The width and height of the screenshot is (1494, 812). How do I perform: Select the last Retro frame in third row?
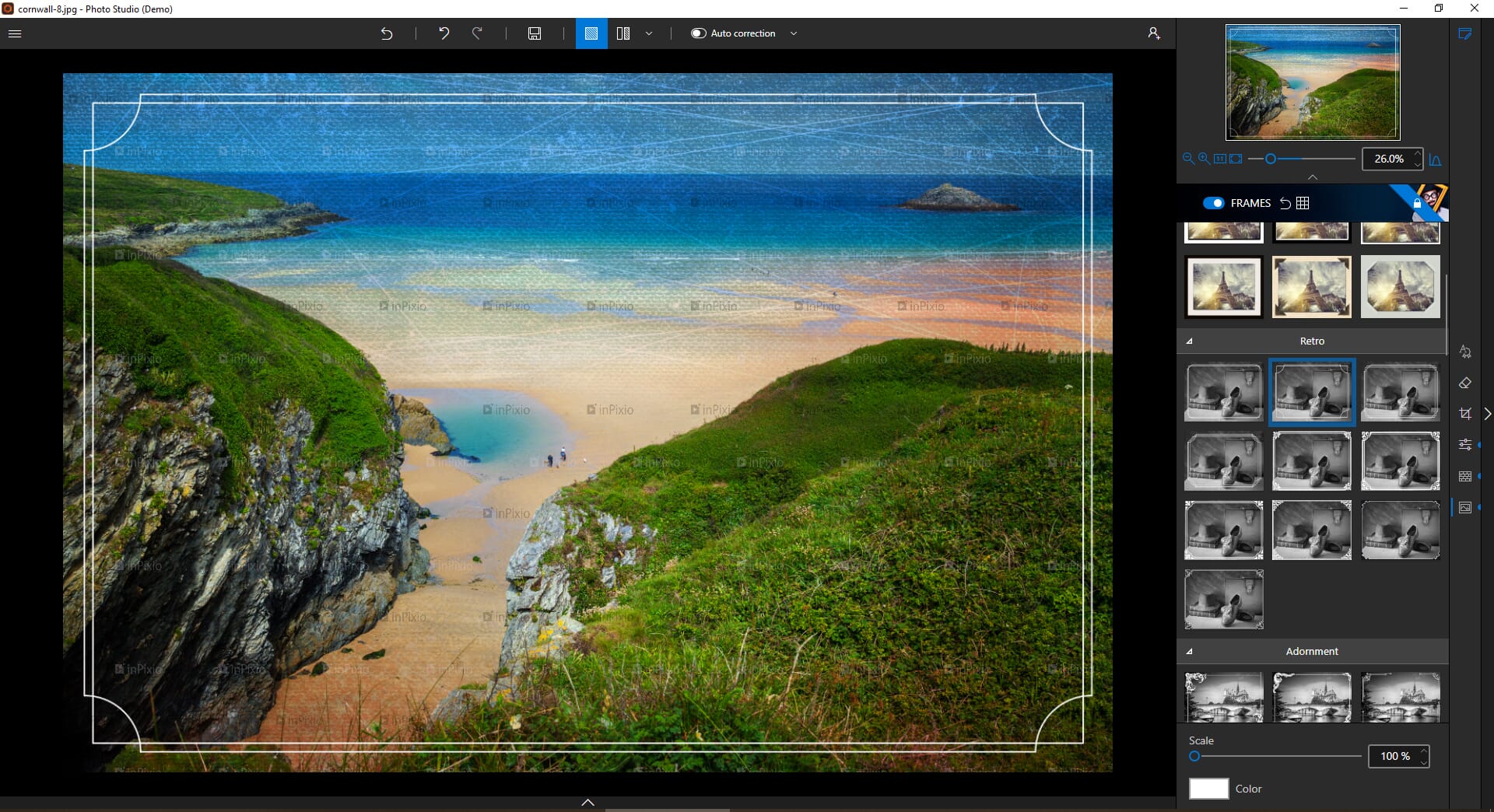click(1401, 530)
